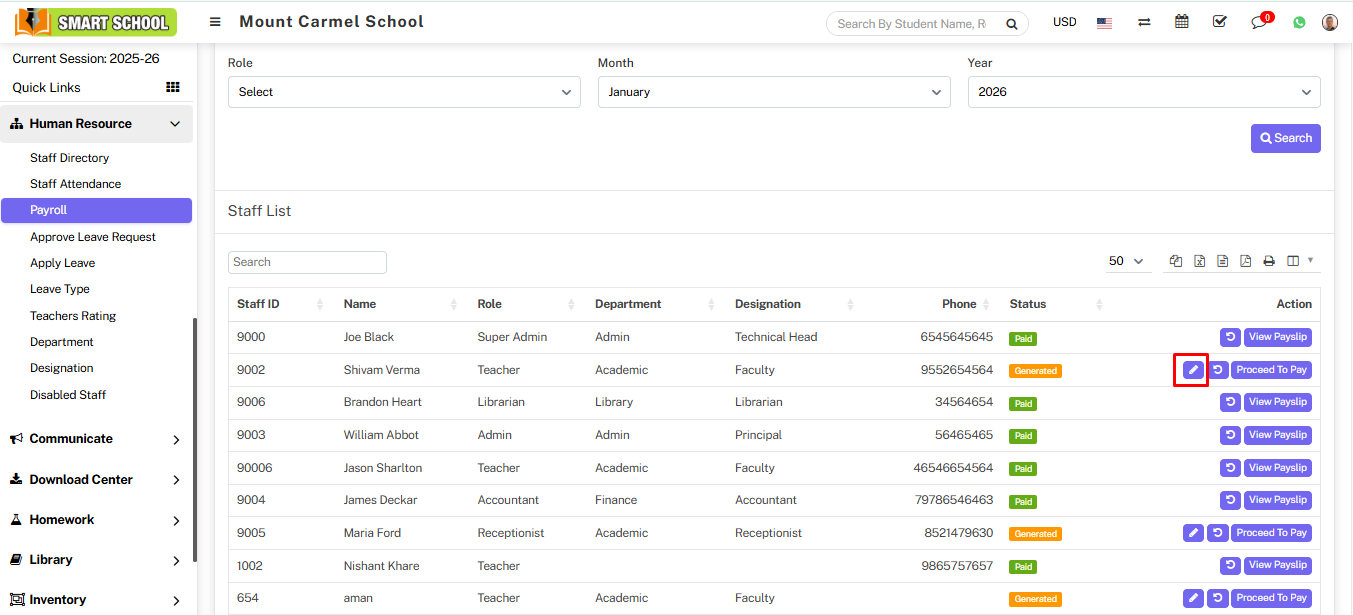
Task: Toggle column visibility dropdown
Action: (1299, 261)
